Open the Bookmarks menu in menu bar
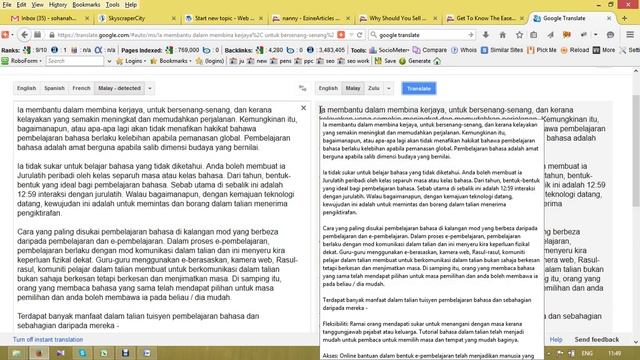 coord(86,5)
